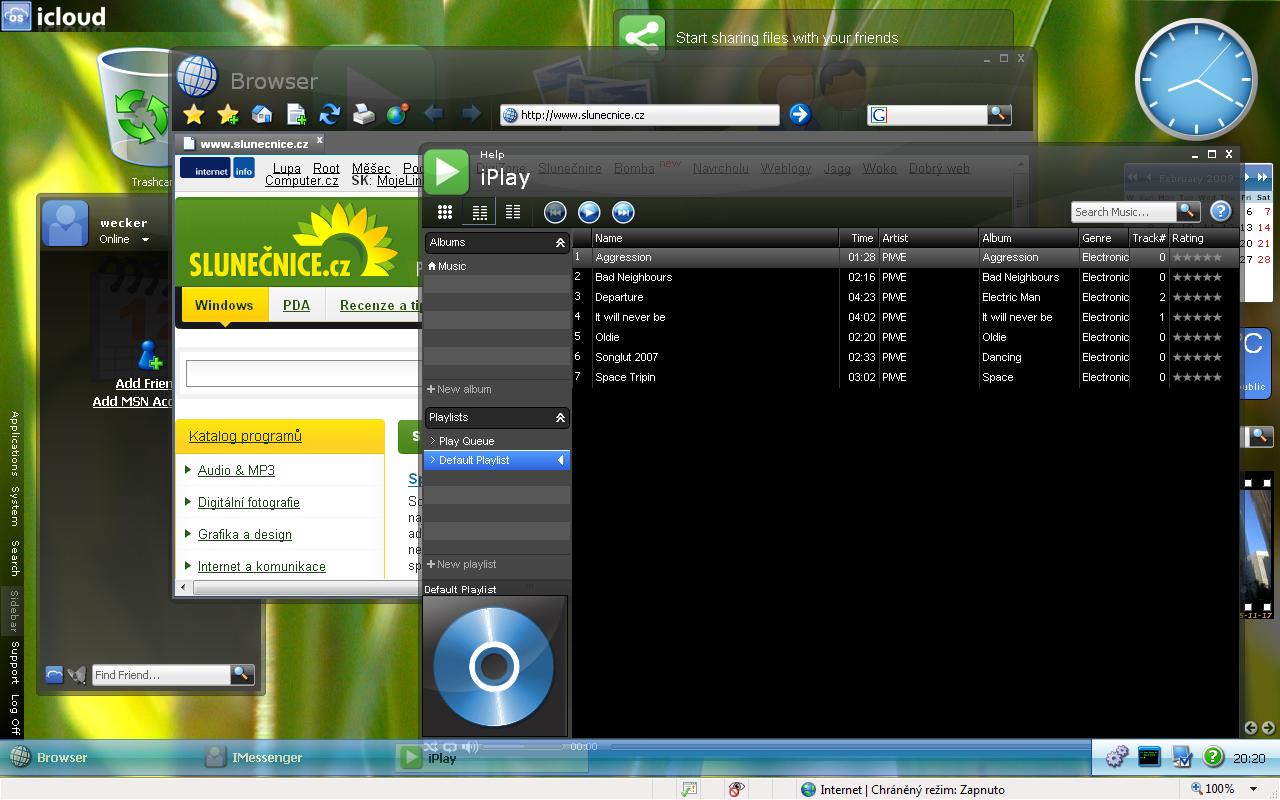This screenshot has height=800, width=1280.
Task: Select Default Playlist in iPlay
Action: coord(497,460)
